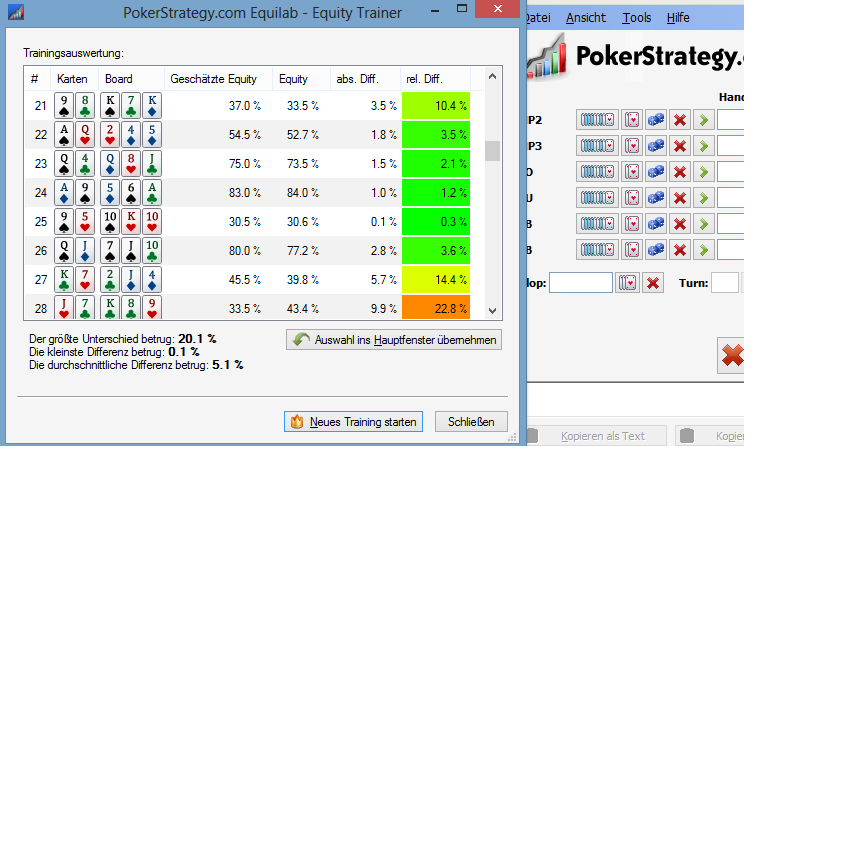Clear the P3 hand with the red X
Screen dimensions: 855x850
pyautogui.click(x=680, y=146)
